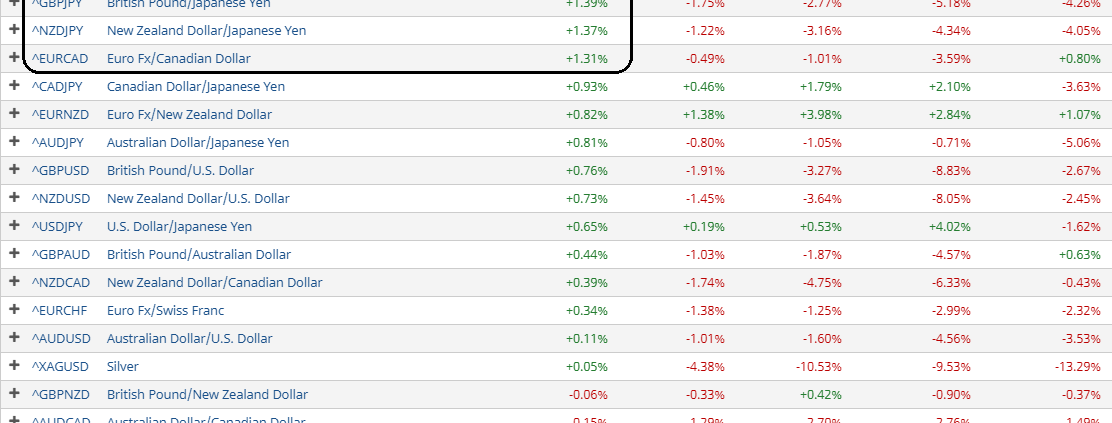Click the plus icon beside ^CADJPY

click(14, 86)
